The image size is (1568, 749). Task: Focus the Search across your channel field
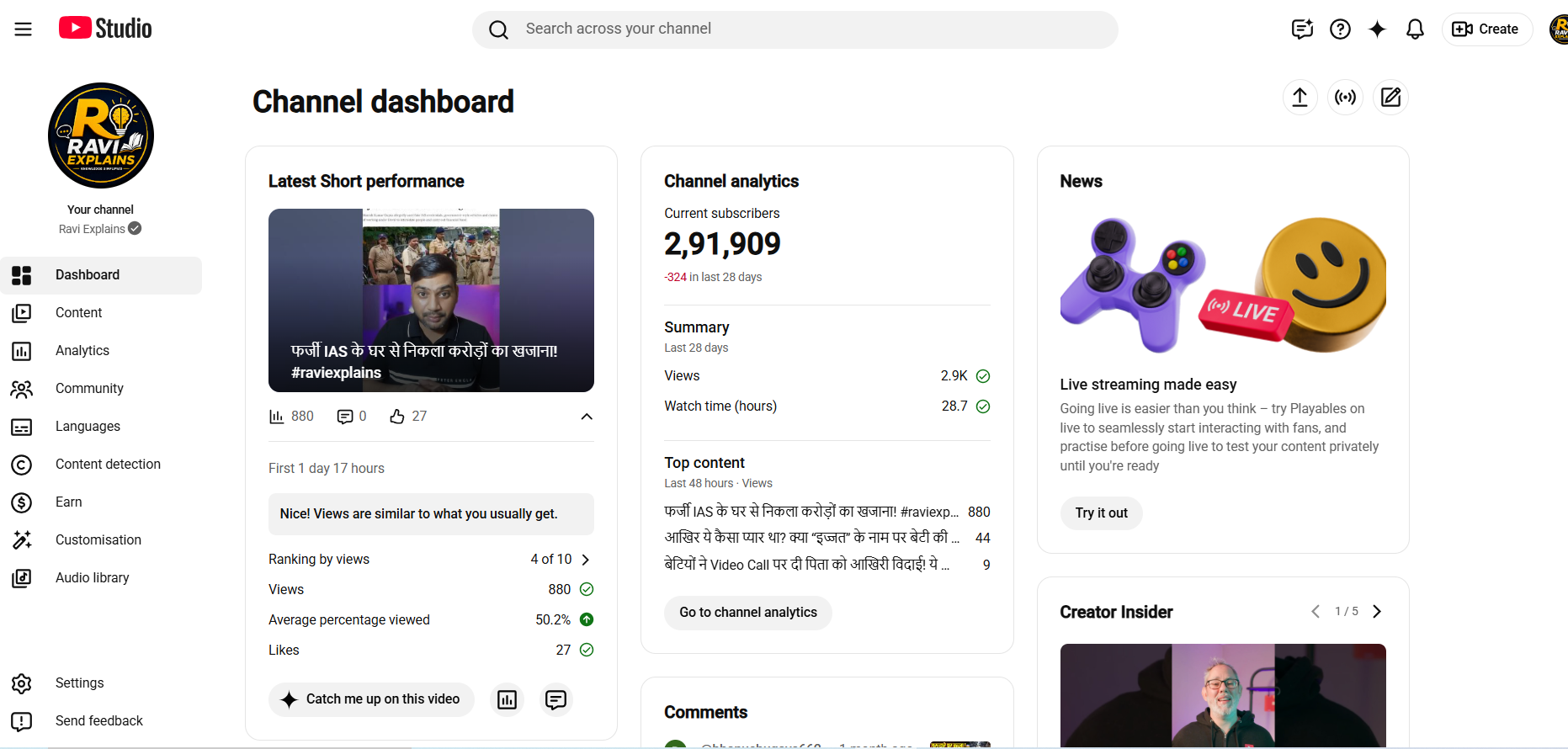click(x=795, y=29)
